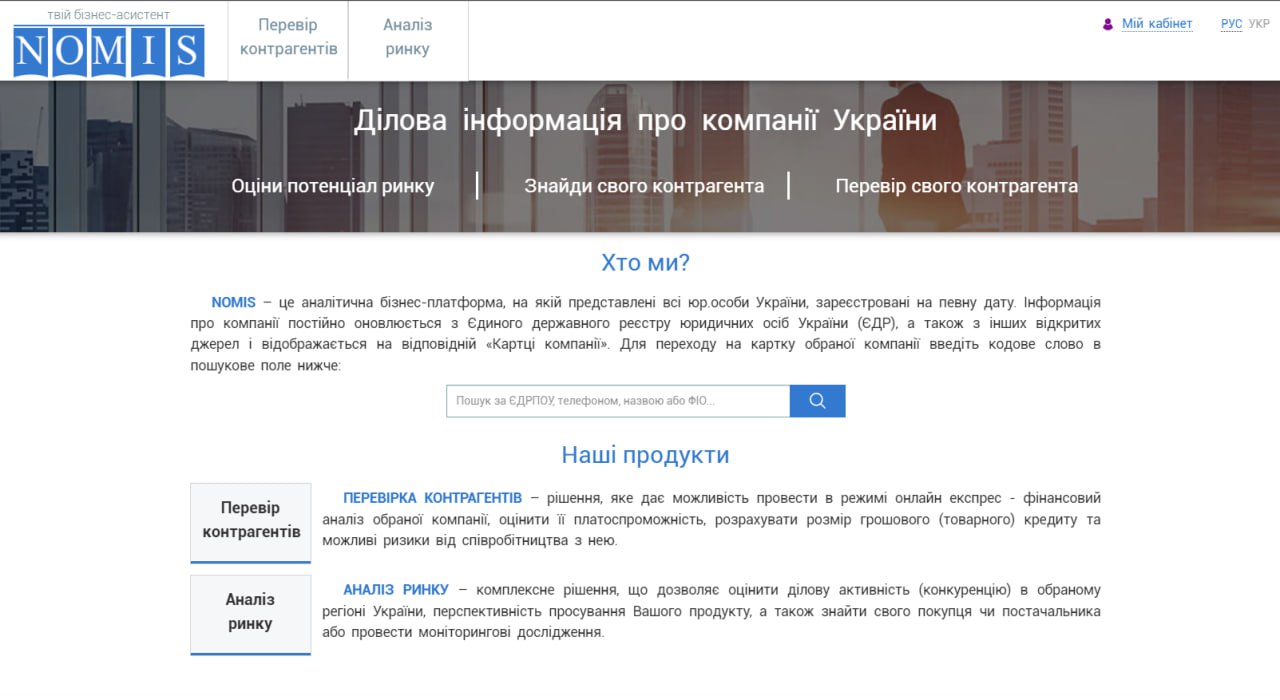Click Оціни потенціал ринку on the banner
Screen dimensions: 1280x700
pyautogui.click(x=332, y=186)
